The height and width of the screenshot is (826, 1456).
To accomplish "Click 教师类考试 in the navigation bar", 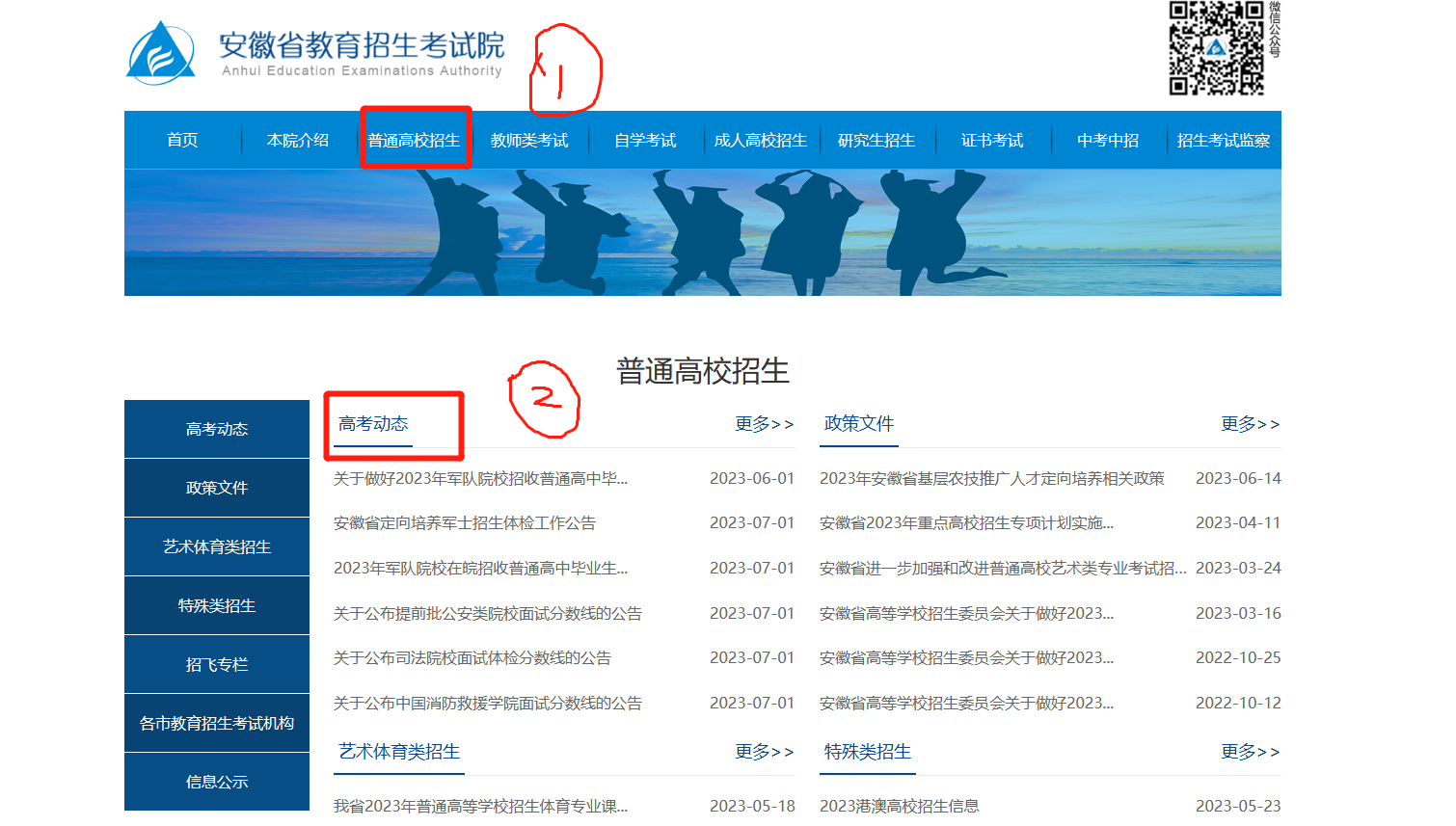I will [529, 141].
